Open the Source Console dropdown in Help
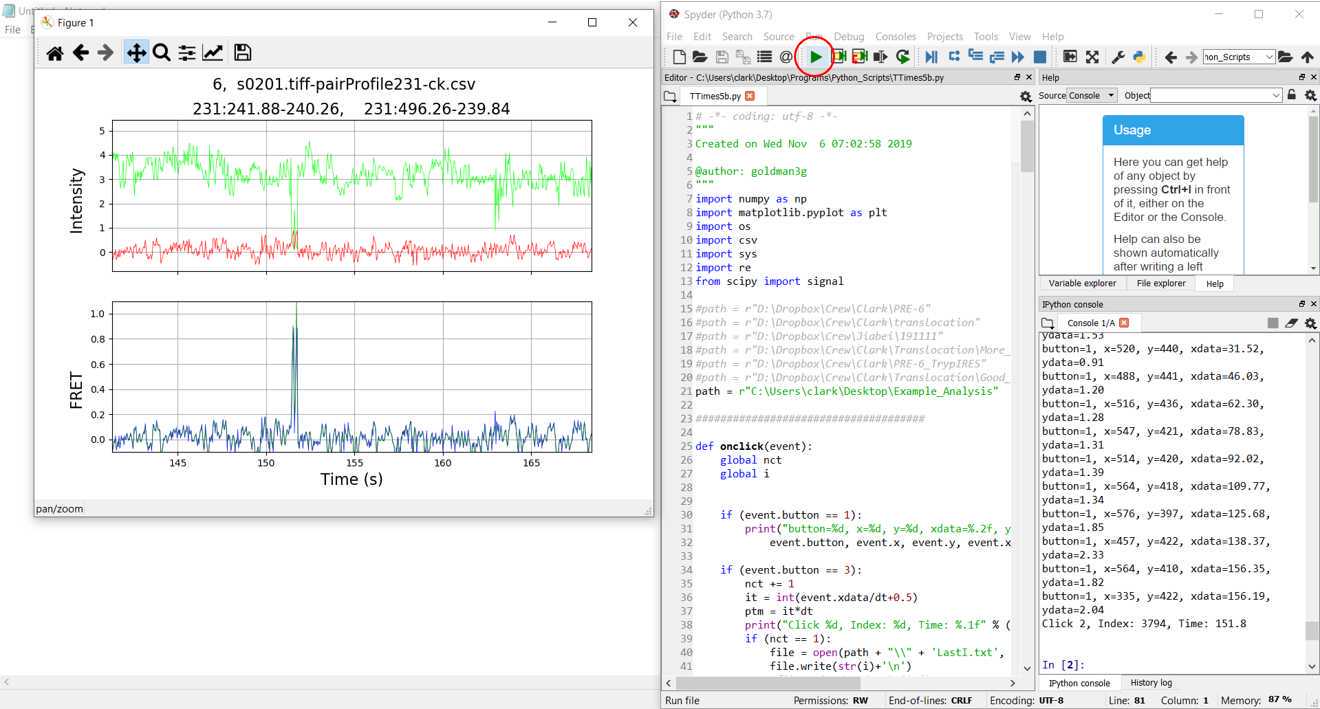 1092,95
